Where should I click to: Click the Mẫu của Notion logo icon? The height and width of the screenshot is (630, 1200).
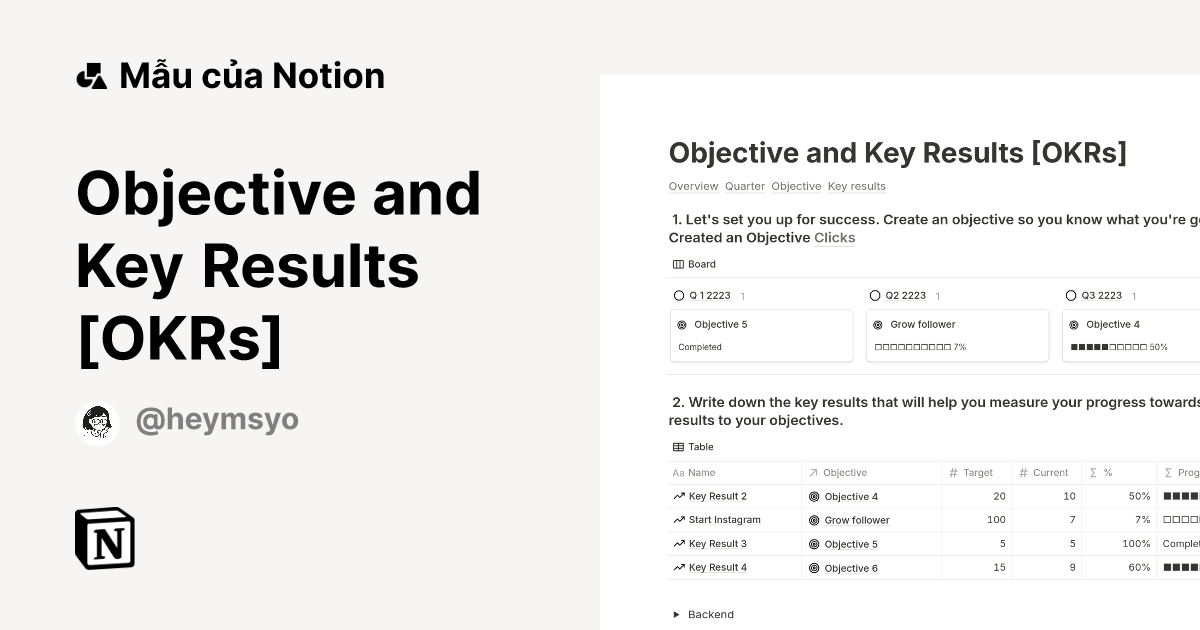(93, 74)
